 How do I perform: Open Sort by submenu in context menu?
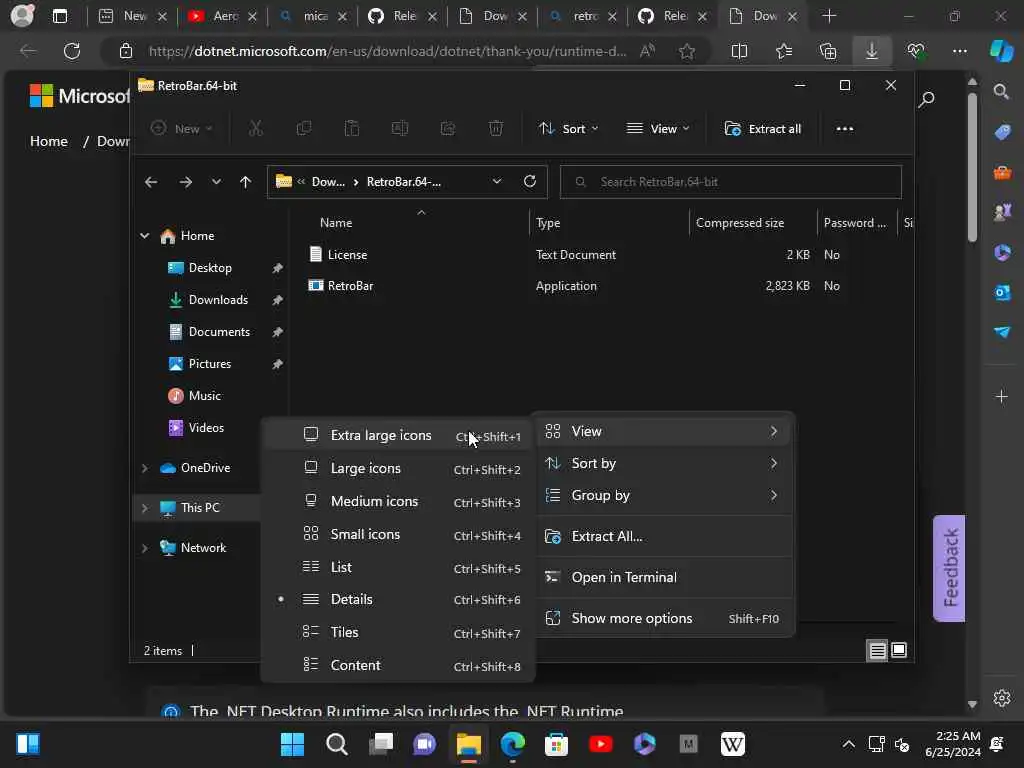pos(662,464)
